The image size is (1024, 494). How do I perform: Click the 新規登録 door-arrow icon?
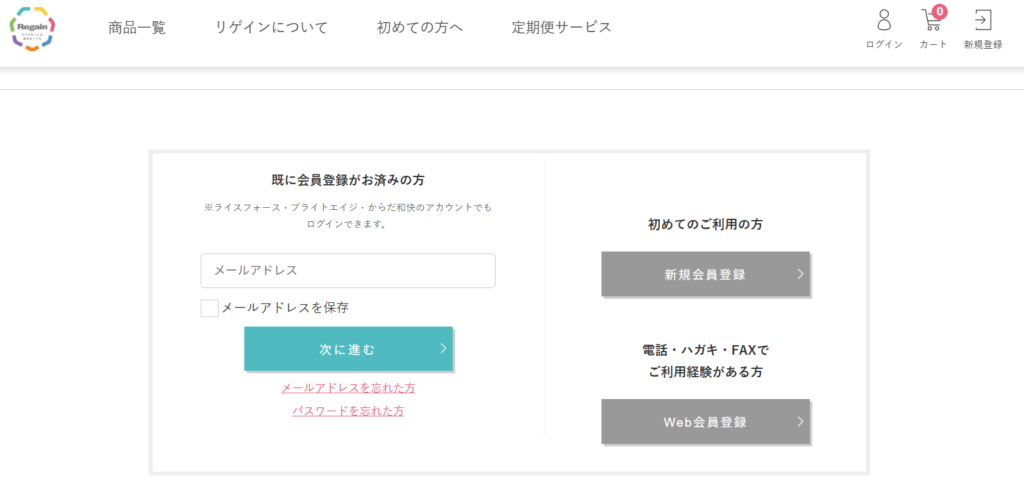click(983, 20)
